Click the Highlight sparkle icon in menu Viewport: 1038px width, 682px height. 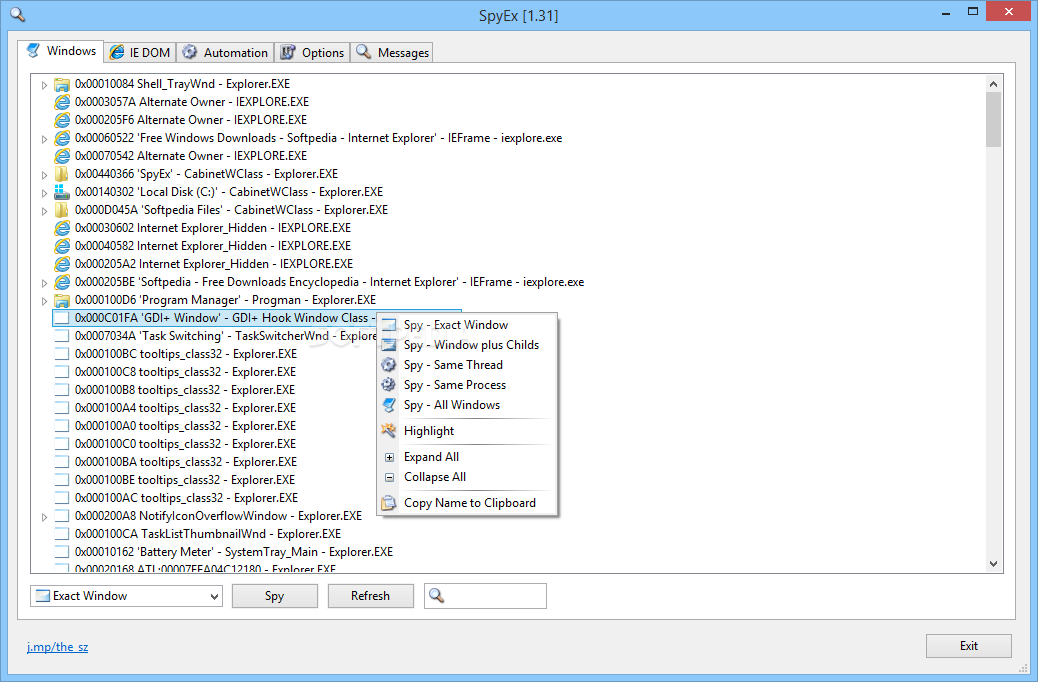pos(389,430)
